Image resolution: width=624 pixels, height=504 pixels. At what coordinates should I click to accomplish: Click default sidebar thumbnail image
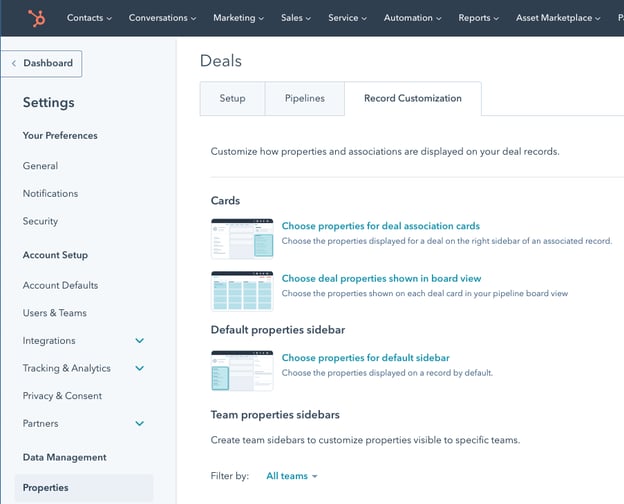coord(241,370)
